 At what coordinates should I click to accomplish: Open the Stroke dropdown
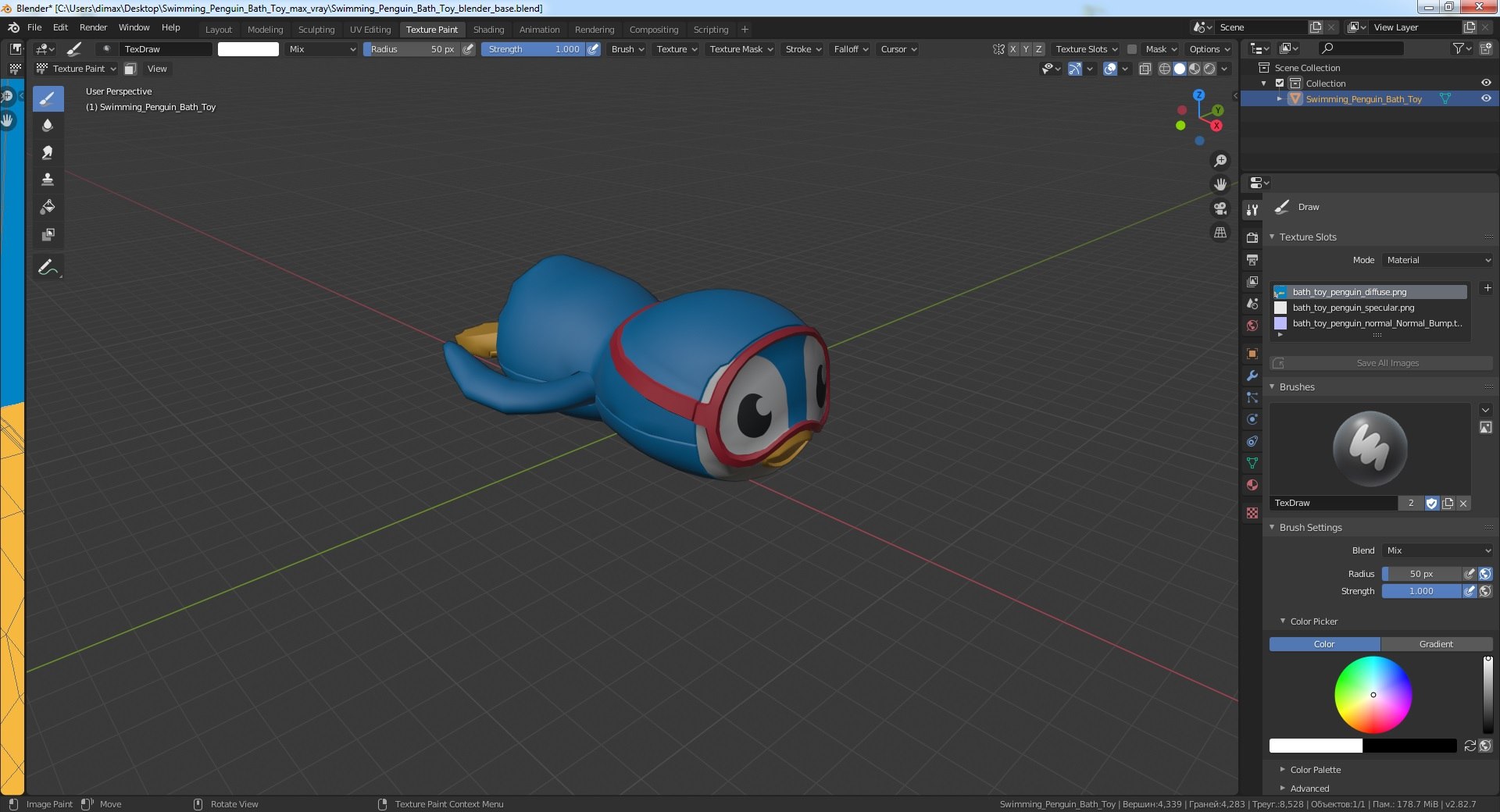pos(803,49)
